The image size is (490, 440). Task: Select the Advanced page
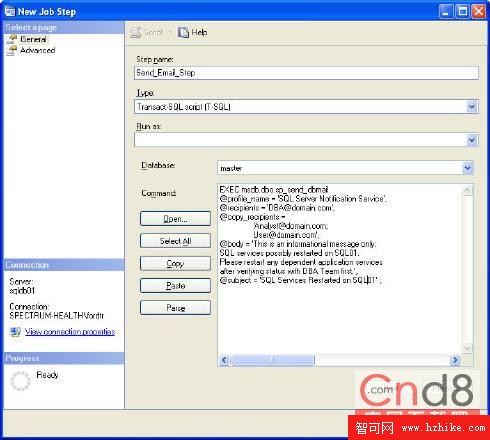[37, 50]
